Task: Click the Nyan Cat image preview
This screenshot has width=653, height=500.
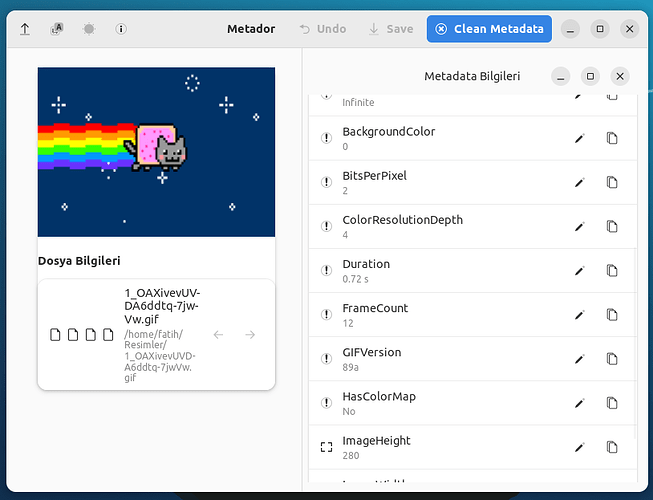Action: 156,151
